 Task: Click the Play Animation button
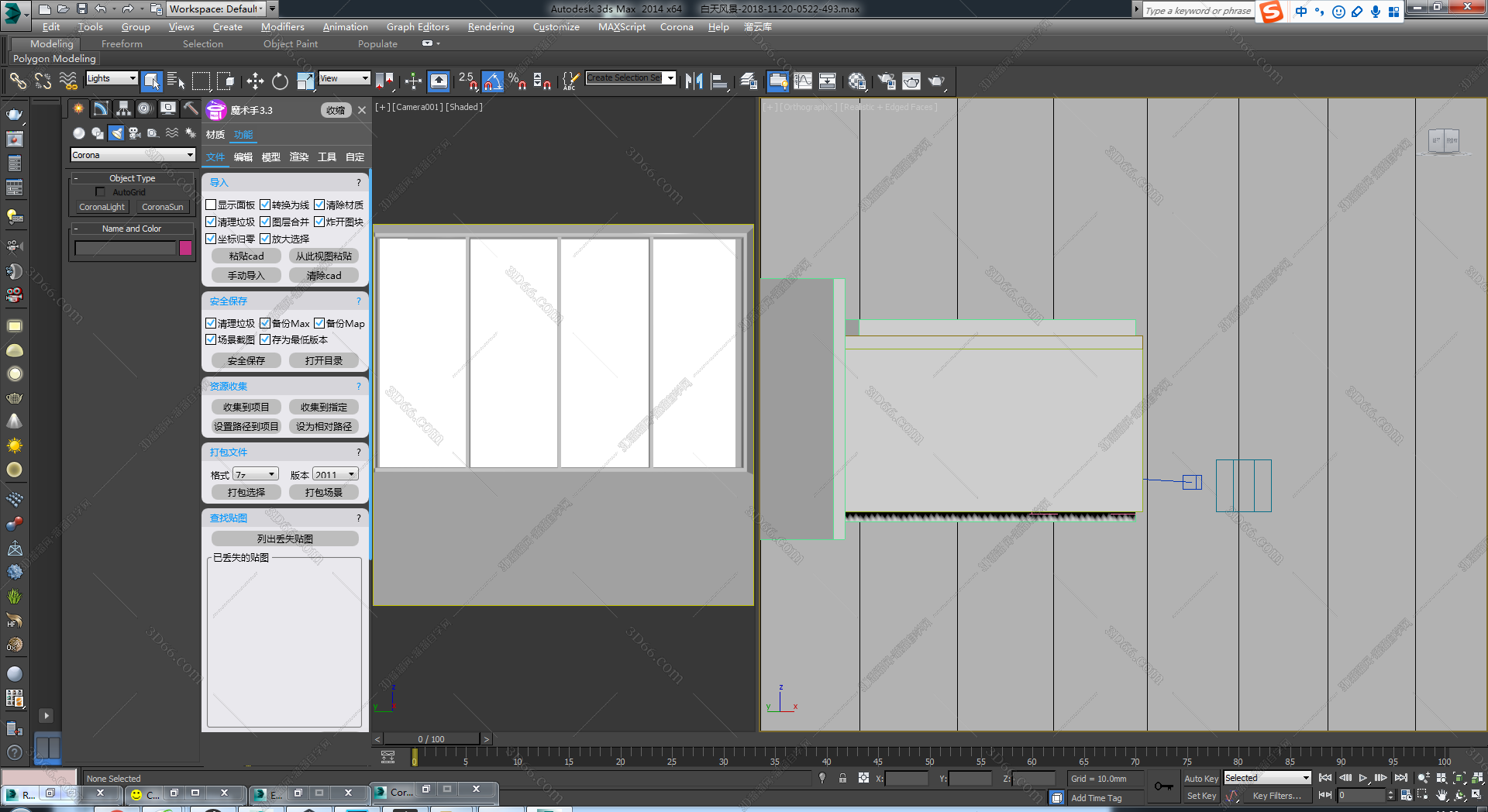(1363, 778)
